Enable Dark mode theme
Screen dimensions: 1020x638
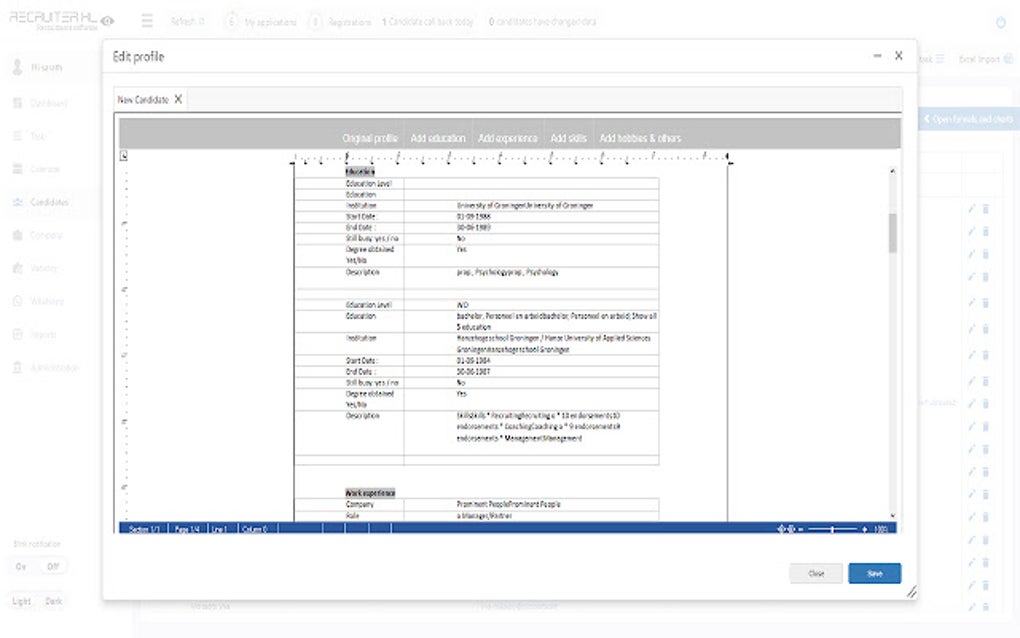coord(55,600)
